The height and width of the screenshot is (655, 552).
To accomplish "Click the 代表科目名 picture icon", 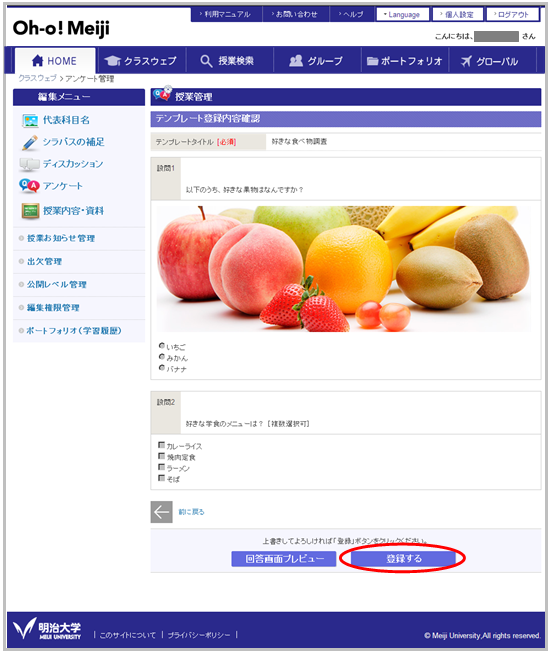I will pyautogui.click(x=30, y=121).
